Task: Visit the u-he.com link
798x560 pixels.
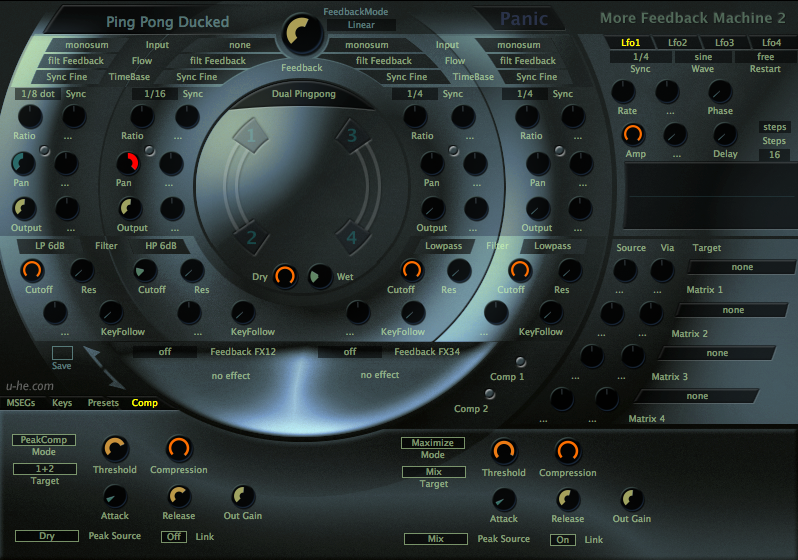Action: pyautogui.click(x=30, y=386)
